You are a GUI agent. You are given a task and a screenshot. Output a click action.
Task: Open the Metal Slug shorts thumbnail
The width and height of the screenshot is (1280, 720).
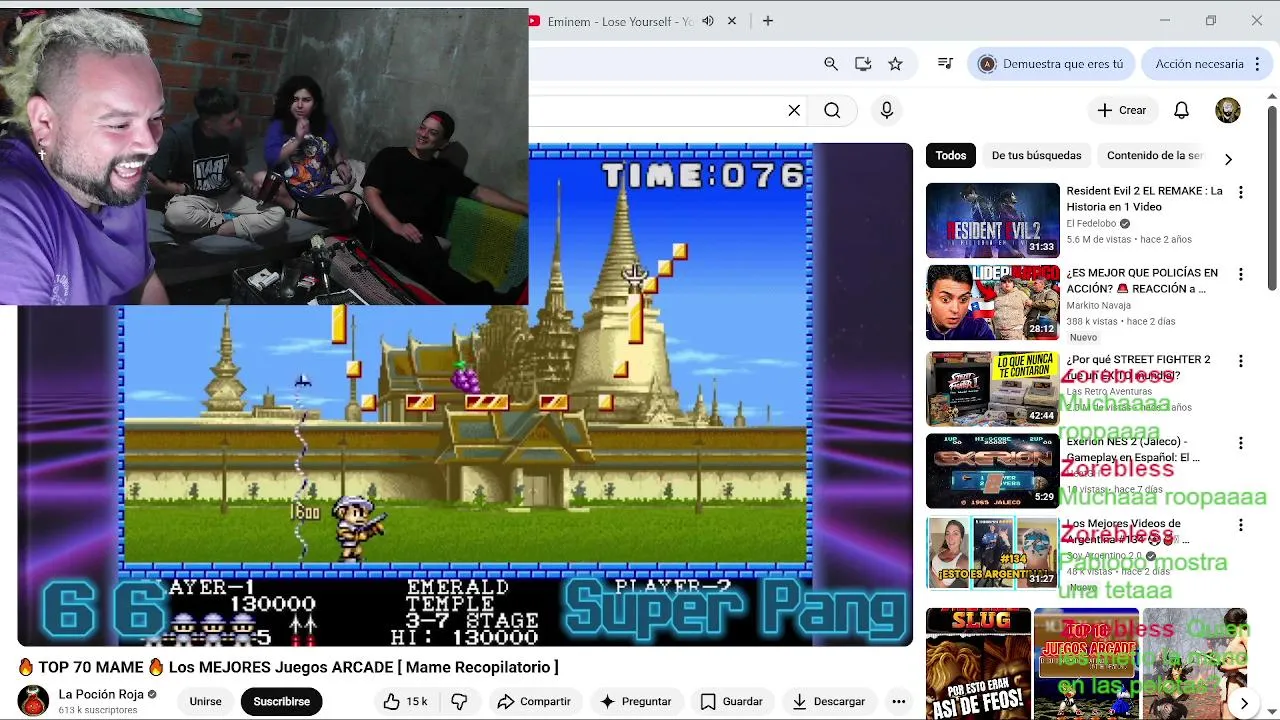978,663
